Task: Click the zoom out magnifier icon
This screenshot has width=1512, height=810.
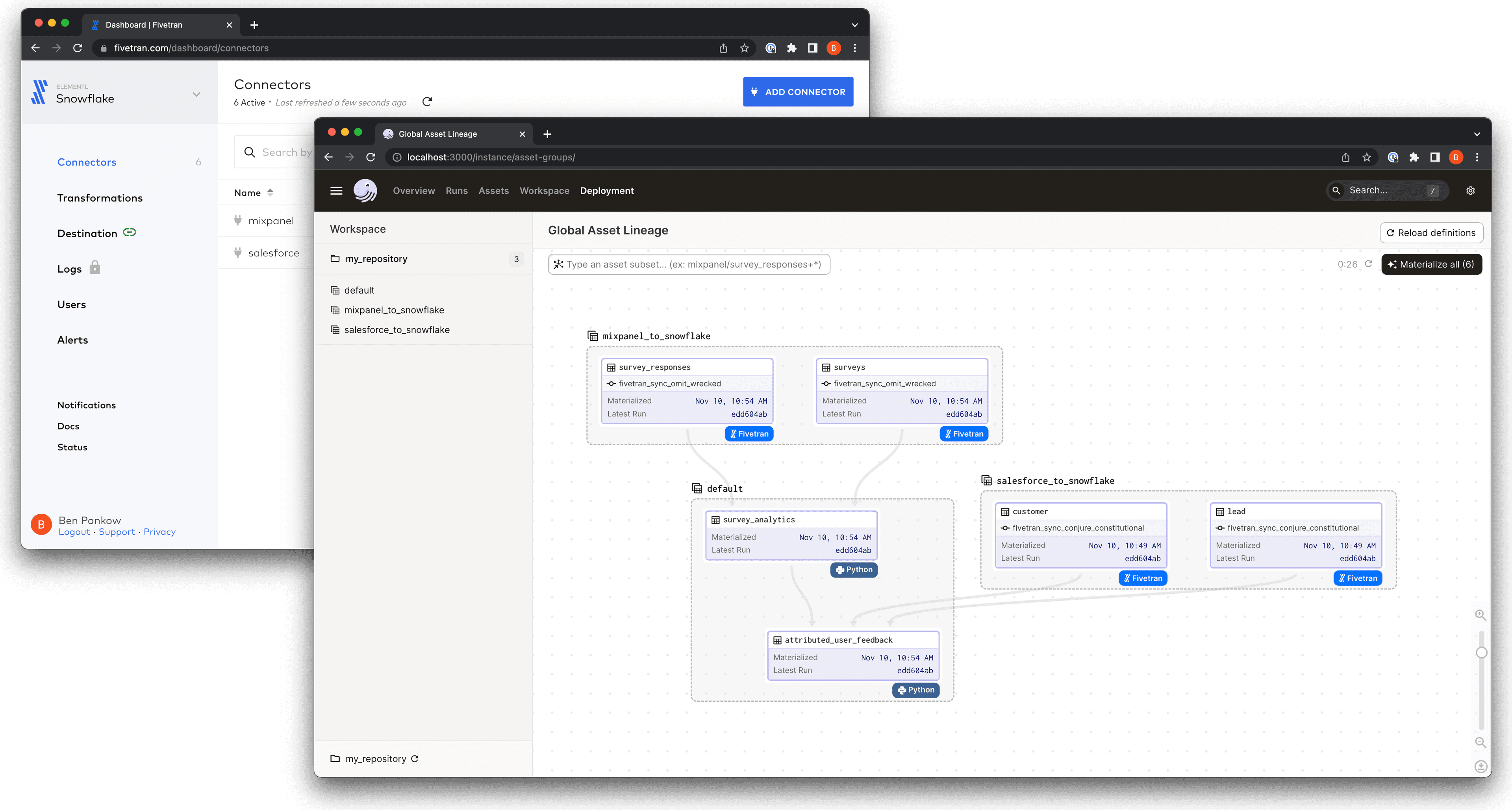Action: tap(1480, 743)
